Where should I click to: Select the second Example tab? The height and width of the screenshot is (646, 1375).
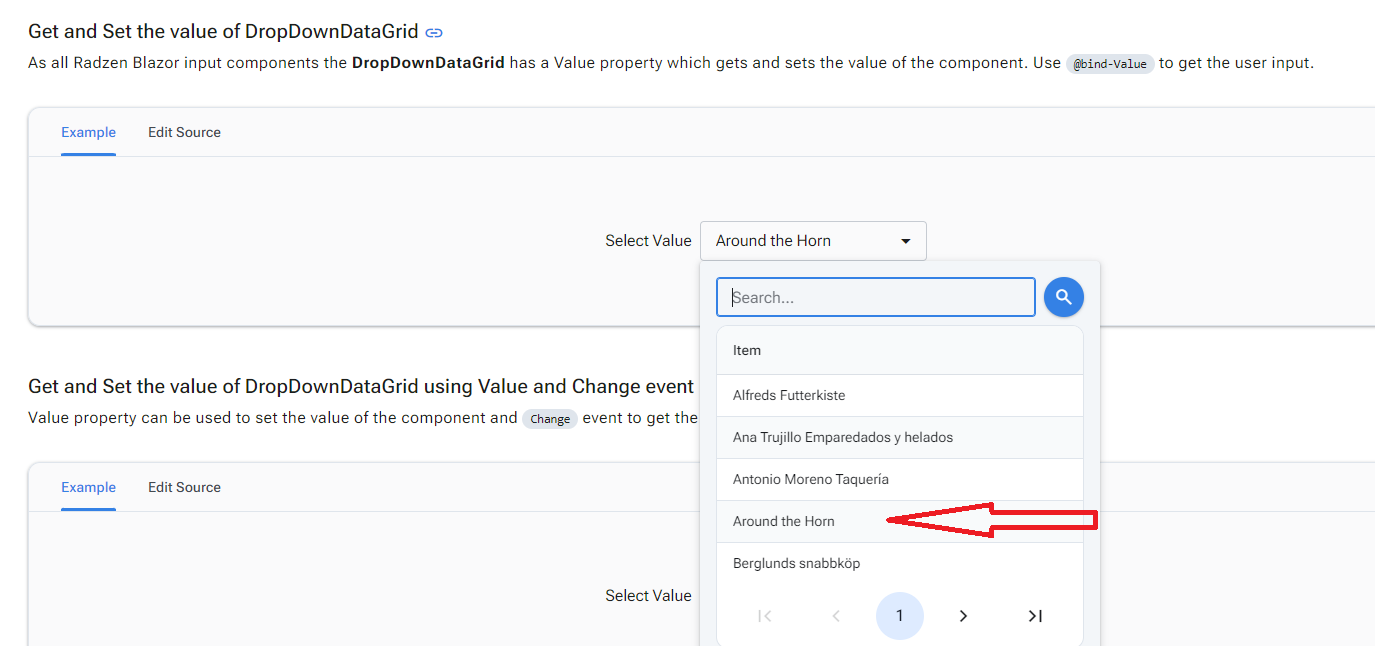tap(88, 487)
